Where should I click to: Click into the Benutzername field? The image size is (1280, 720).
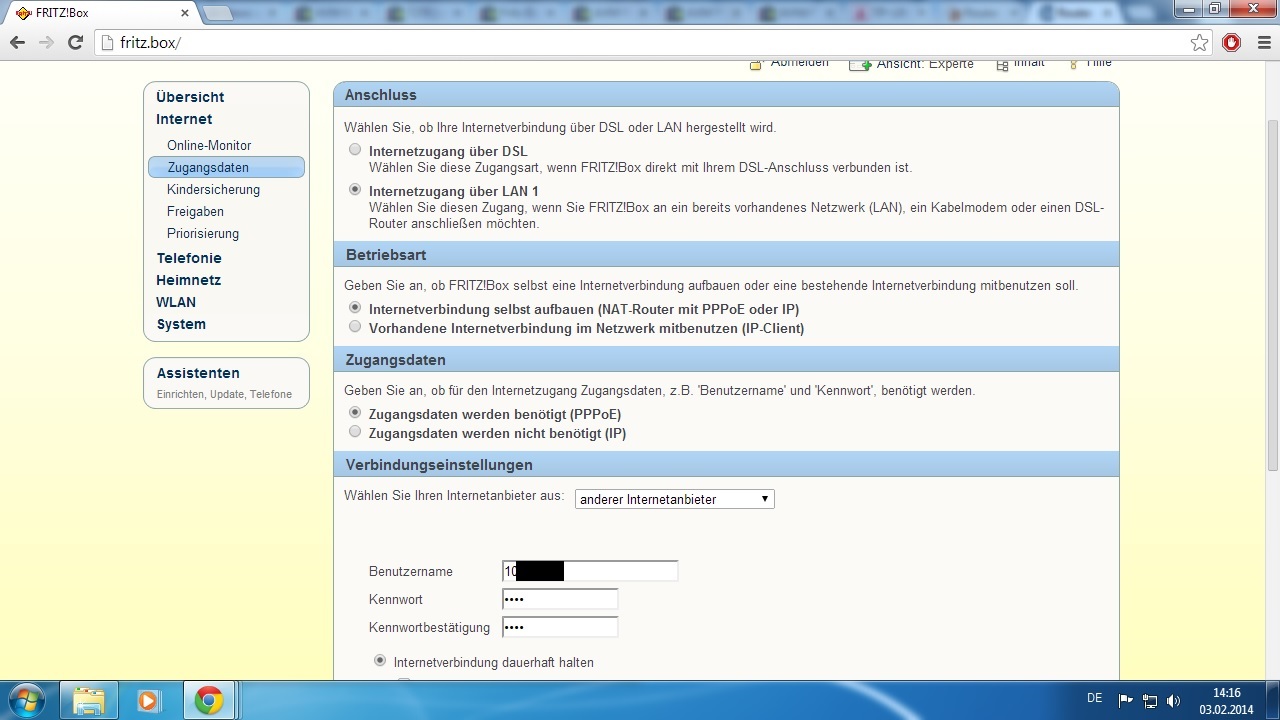tap(590, 571)
